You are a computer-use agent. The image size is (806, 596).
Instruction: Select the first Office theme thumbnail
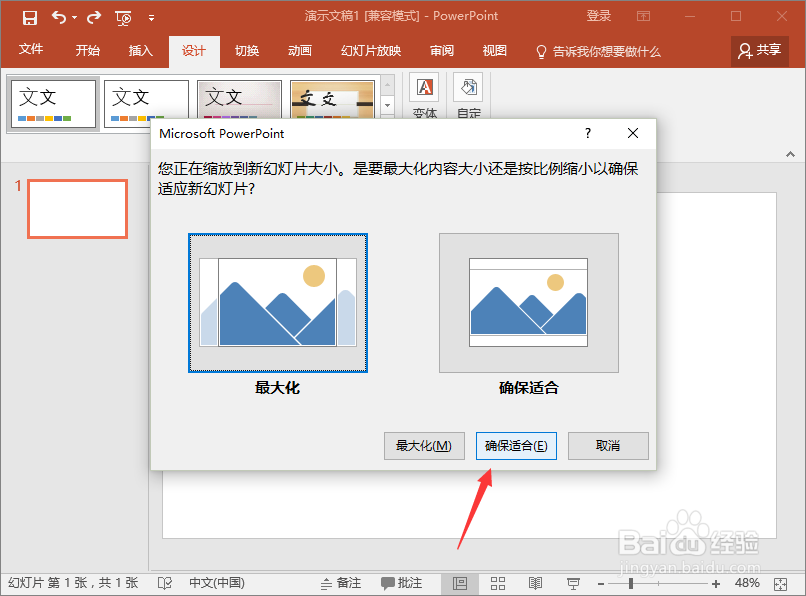click(x=53, y=103)
